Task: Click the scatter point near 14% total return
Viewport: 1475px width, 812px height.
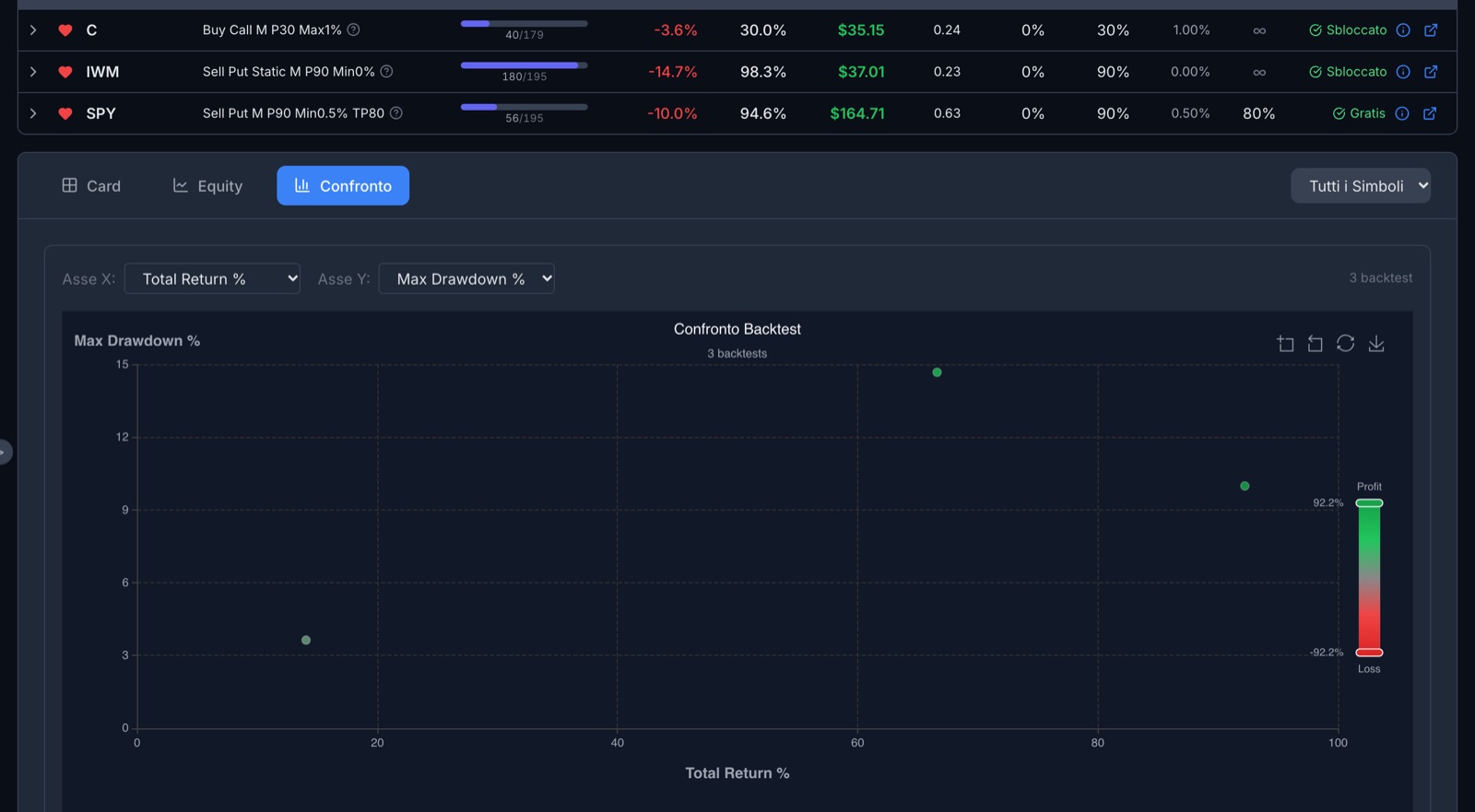Action: 306,641
